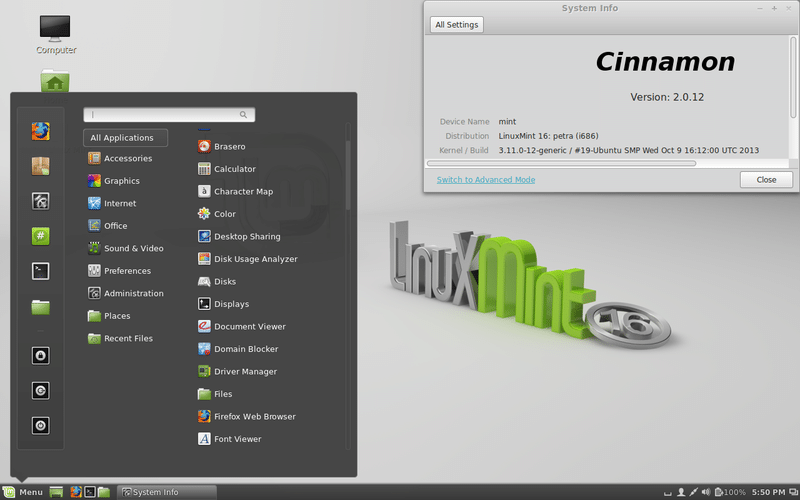Click Switch to Advanced Mode link
The width and height of the screenshot is (800, 500).
point(486,180)
